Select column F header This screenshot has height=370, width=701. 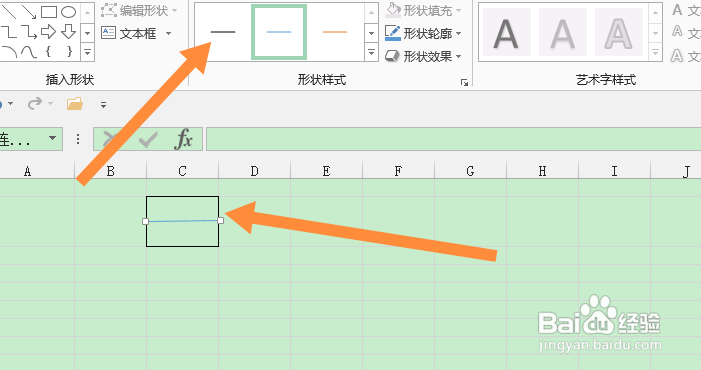(398, 171)
